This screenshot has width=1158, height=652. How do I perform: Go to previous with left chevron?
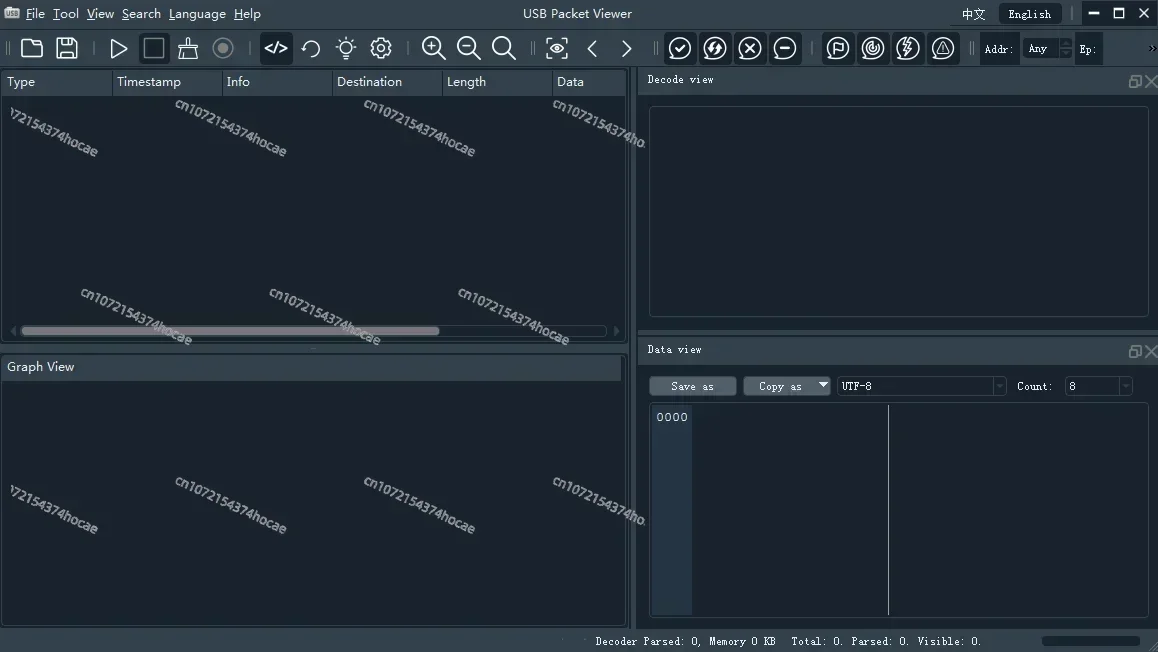tap(592, 49)
